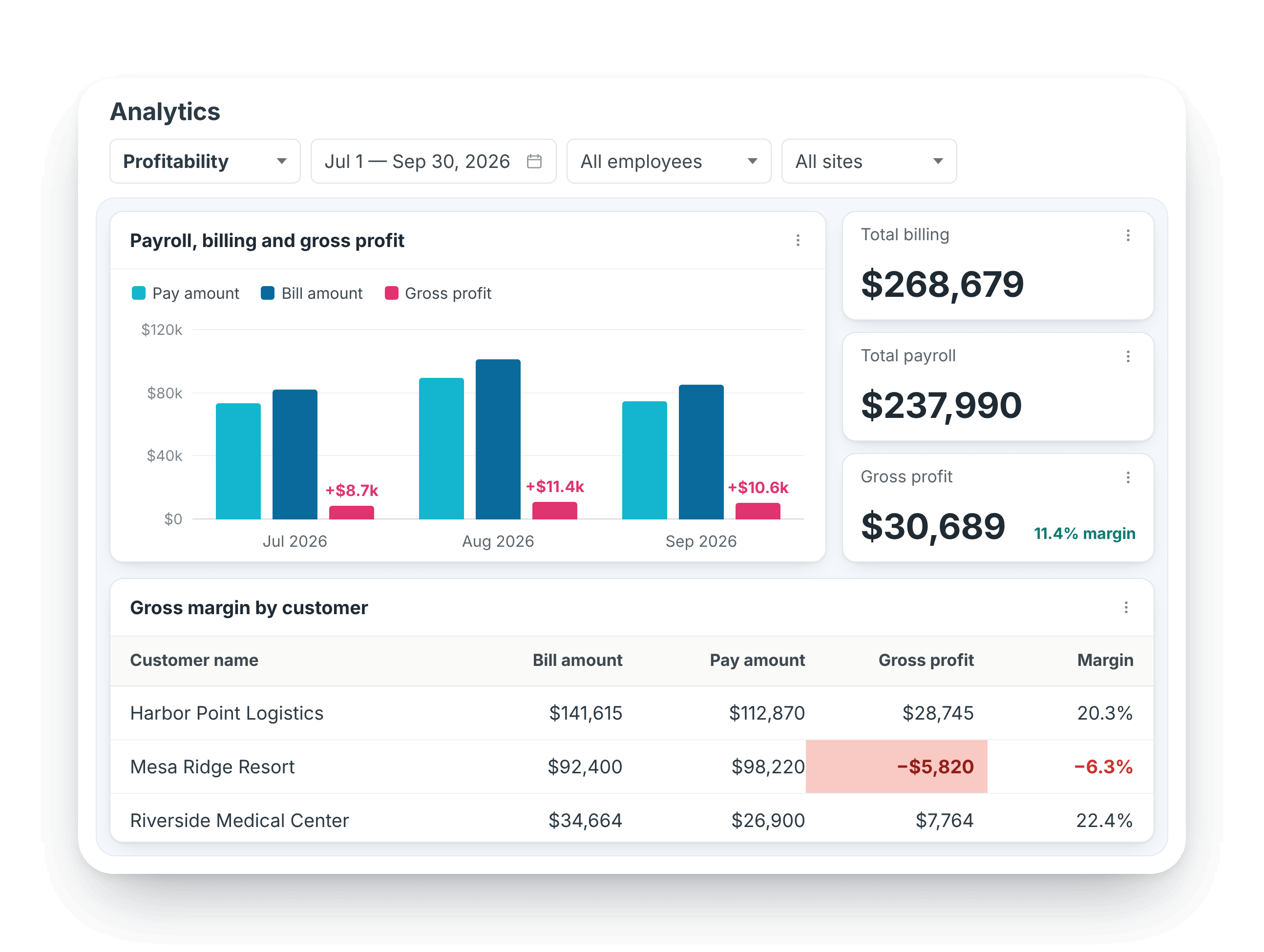
Task: Toggle the Gross profit legend swatch
Action: pos(391,293)
